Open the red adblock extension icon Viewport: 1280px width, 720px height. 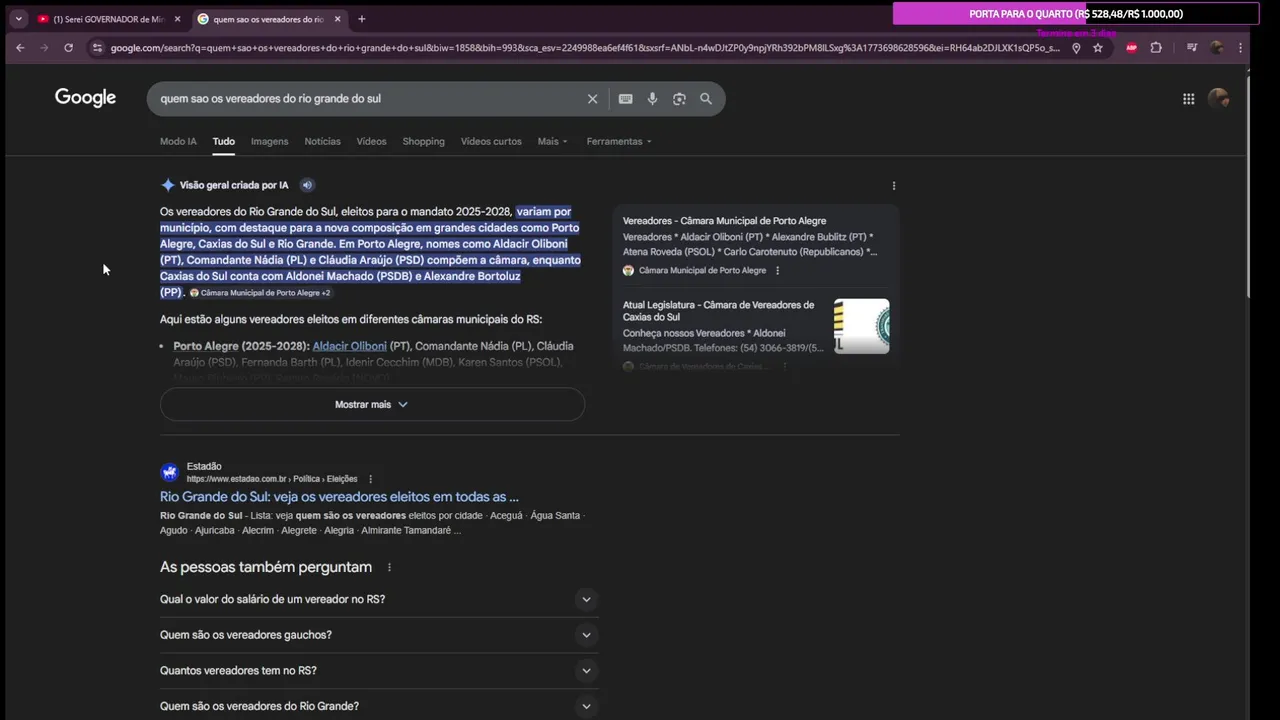click(x=1132, y=47)
